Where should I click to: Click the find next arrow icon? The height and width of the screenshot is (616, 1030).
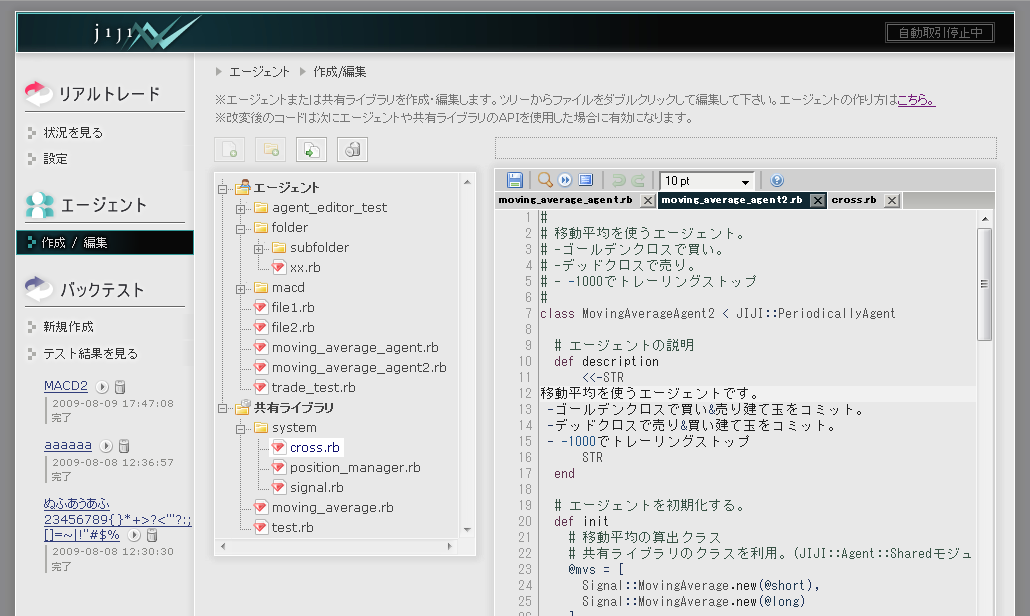pyautogui.click(x=565, y=180)
